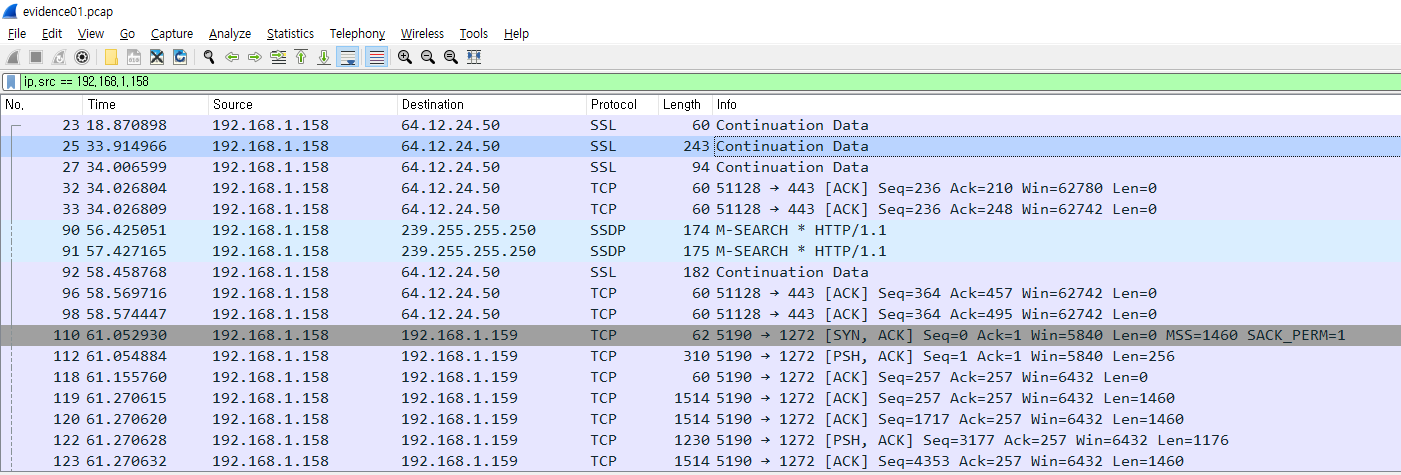
Task: Open the Wireless menu
Action: click(422, 34)
